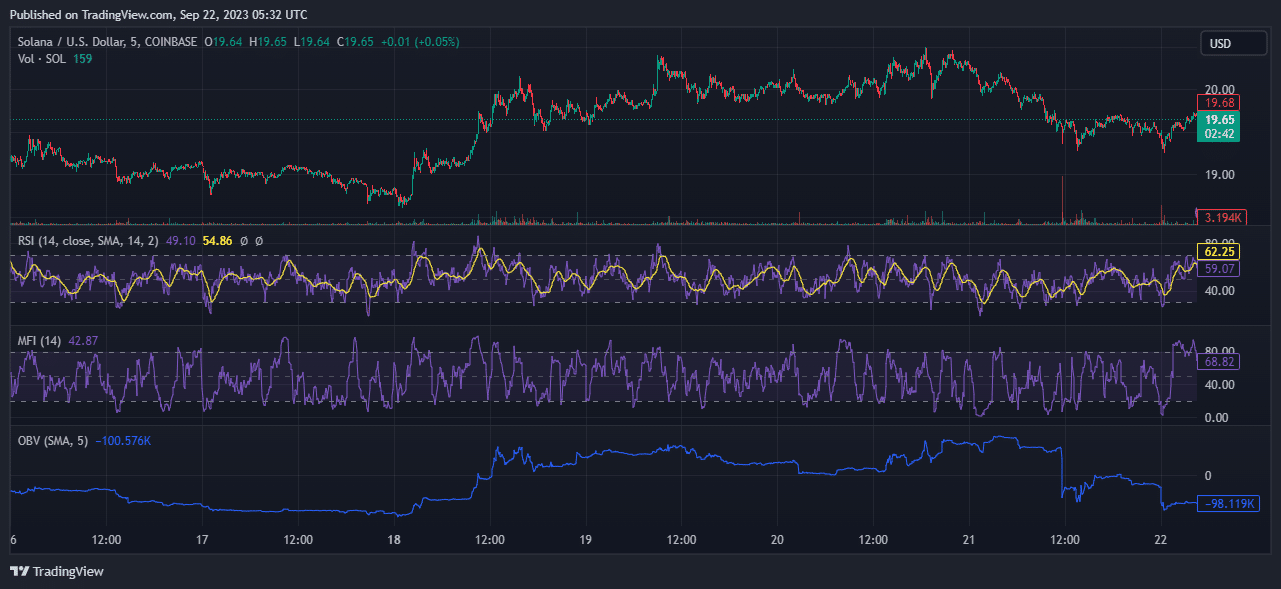Click the −98.119K OBV axis label
The width and height of the screenshot is (1281, 589).
tap(1228, 504)
